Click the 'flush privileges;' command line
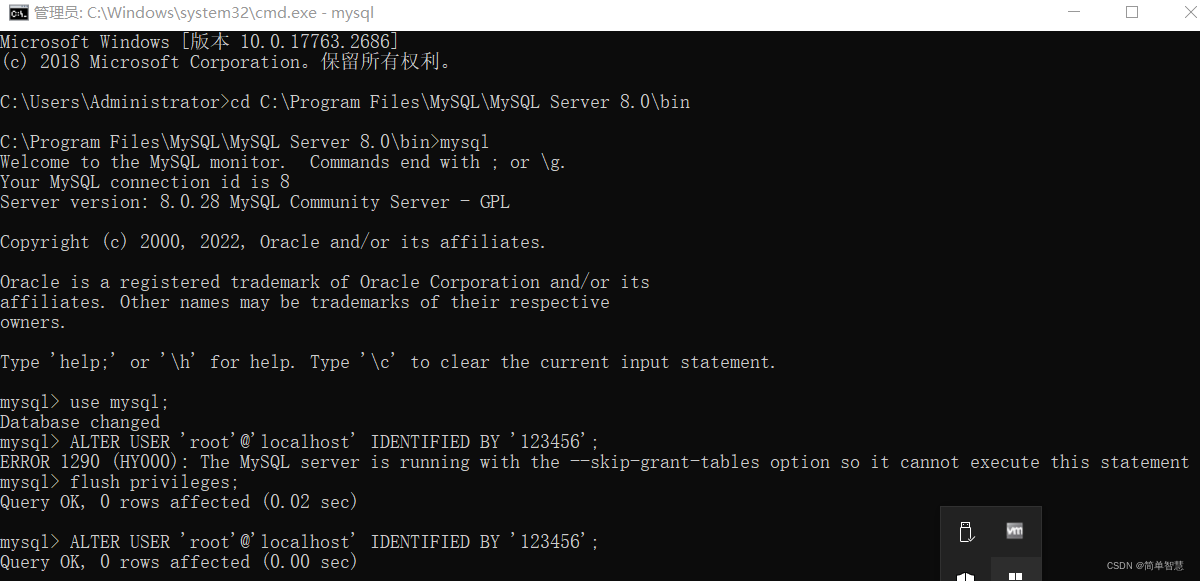The width and height of the screenshot is (1200, 581). coord(120,482)
